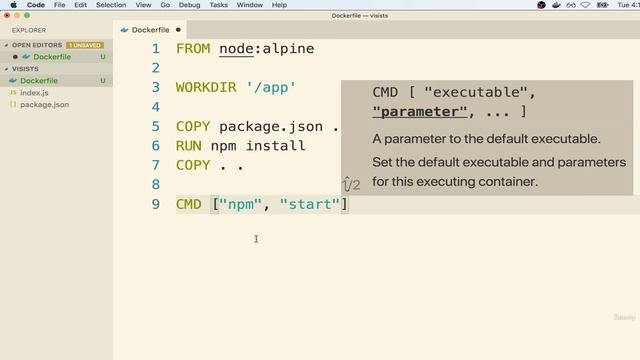Click the clock in the menu bar
Screen dimensions: 640x360
[629, 5]
